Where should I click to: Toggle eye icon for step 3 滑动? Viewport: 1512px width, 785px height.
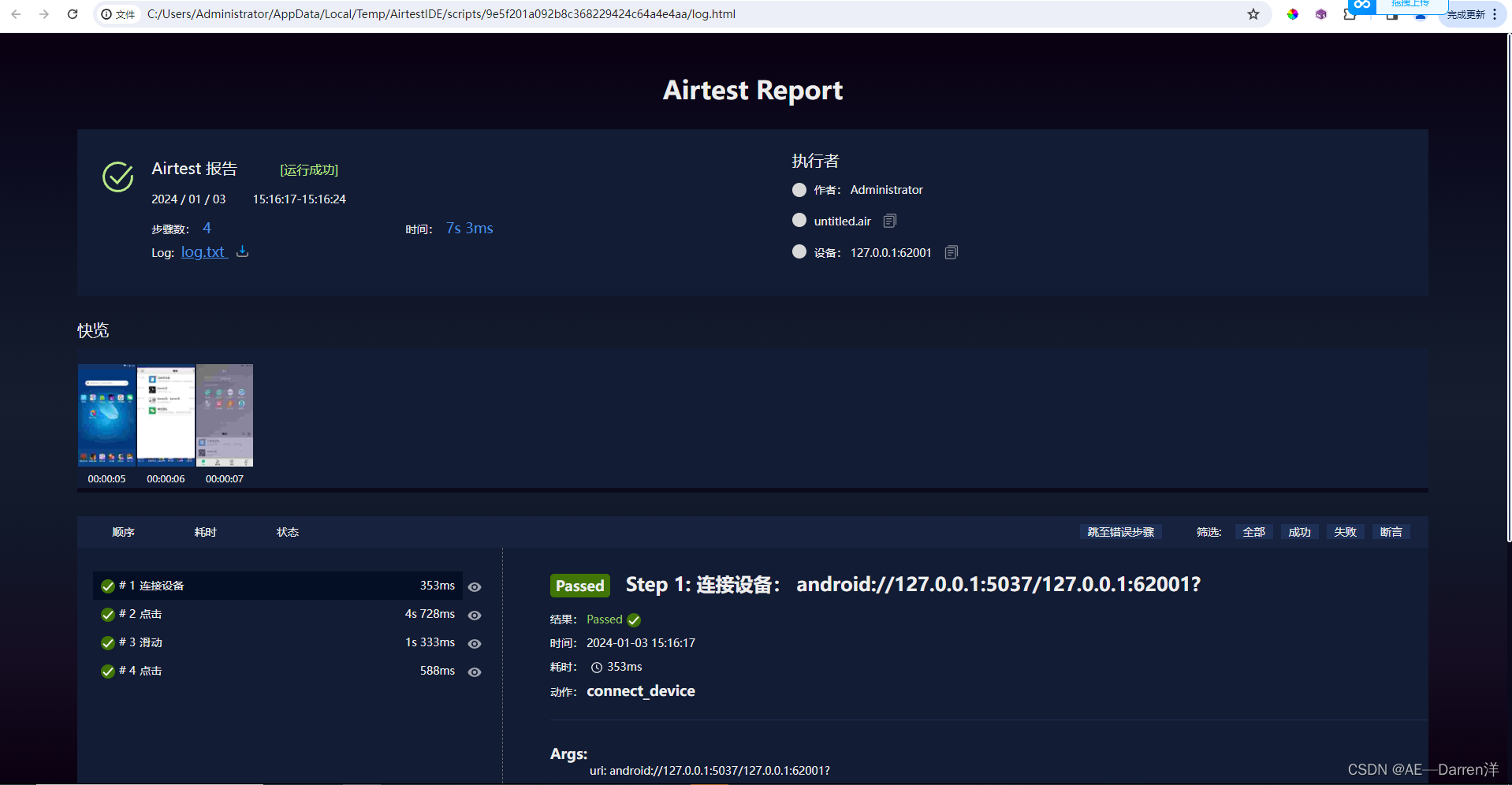click(x=475, y=644)
